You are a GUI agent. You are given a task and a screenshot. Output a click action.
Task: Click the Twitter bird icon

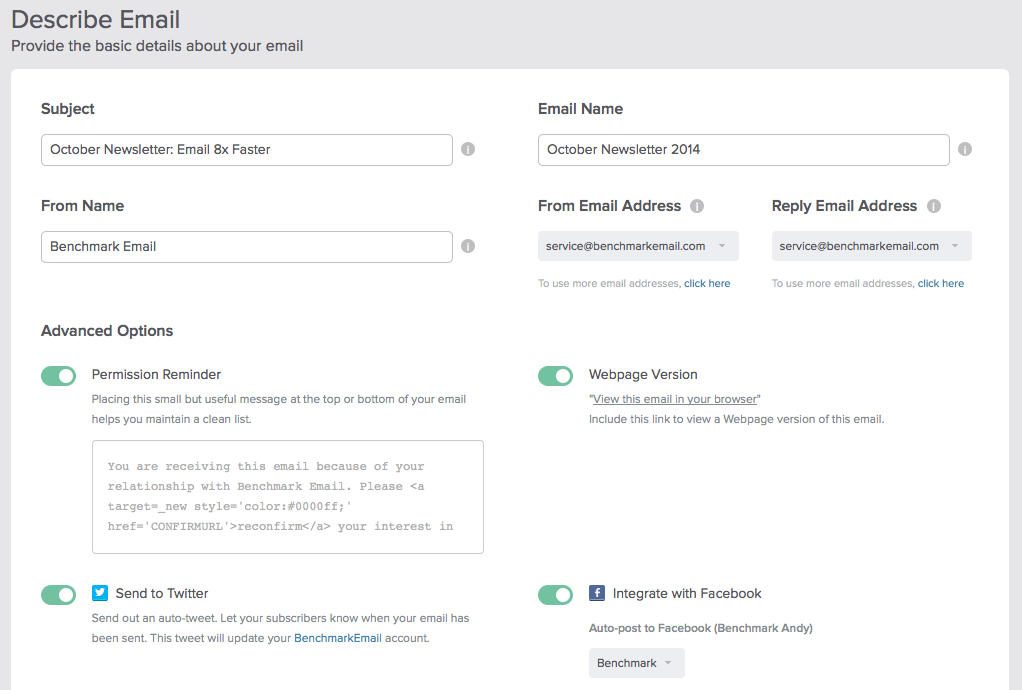pyautogui.click(x=100, y=593)
